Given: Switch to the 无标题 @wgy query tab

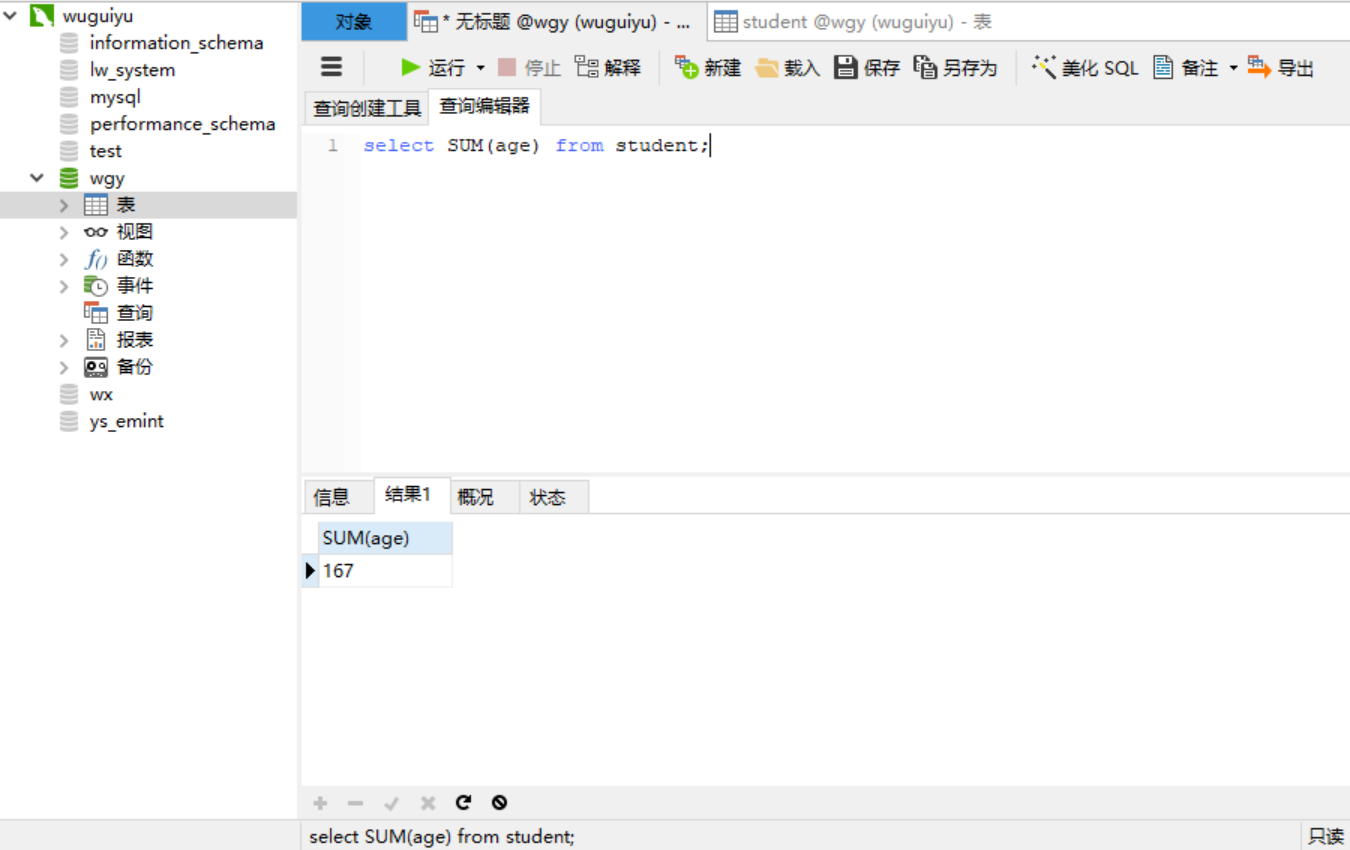Looking at the screenshot, I should pyautogui.click(x=557, y=22).
